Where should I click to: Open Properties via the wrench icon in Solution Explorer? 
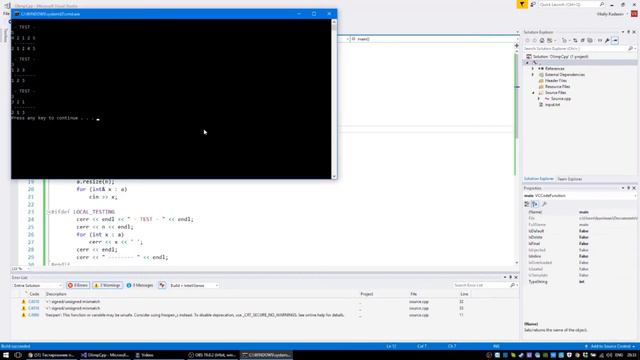(x=607, y=40)
